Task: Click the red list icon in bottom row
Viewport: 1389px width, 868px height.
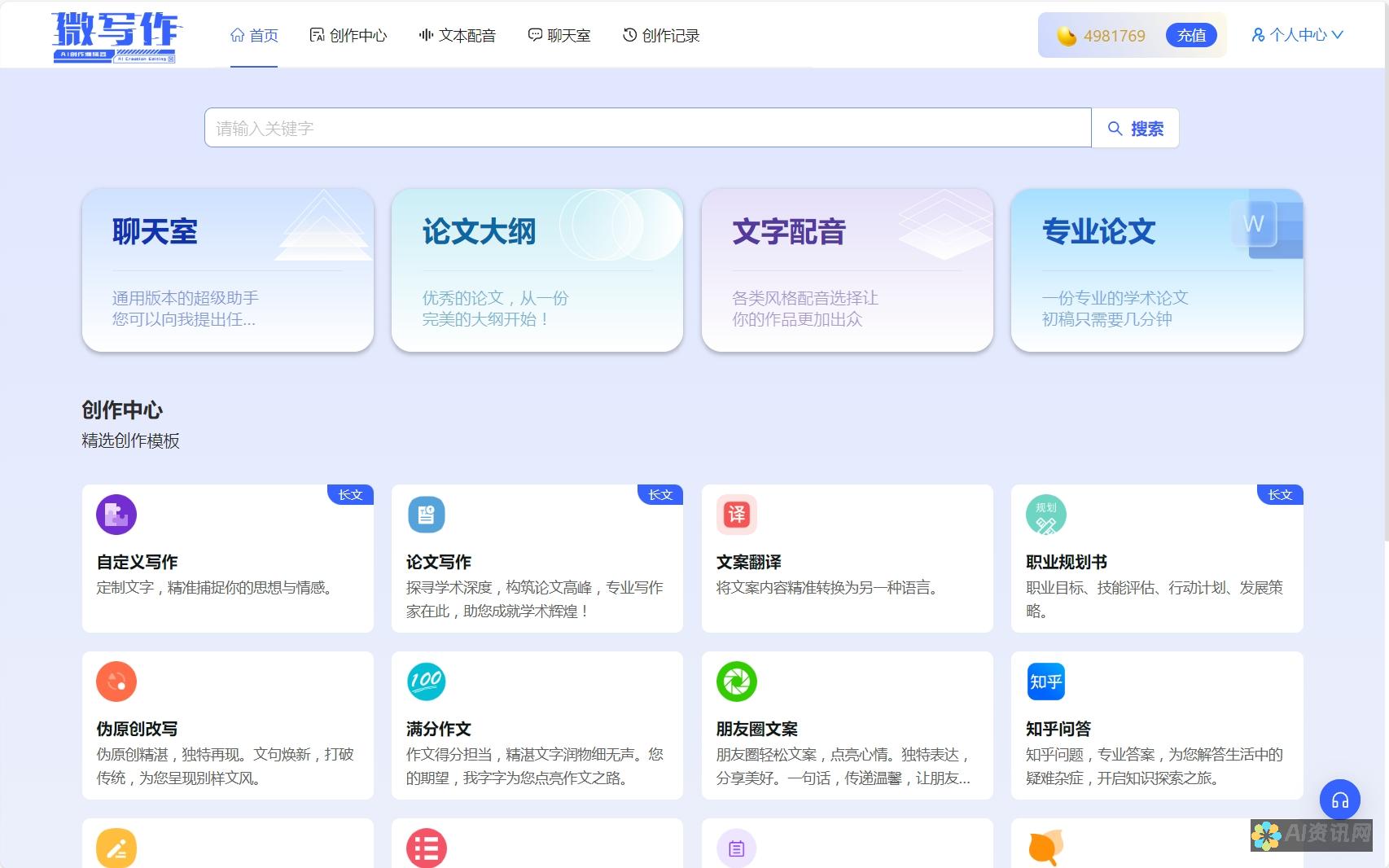Action: [427, 848]
